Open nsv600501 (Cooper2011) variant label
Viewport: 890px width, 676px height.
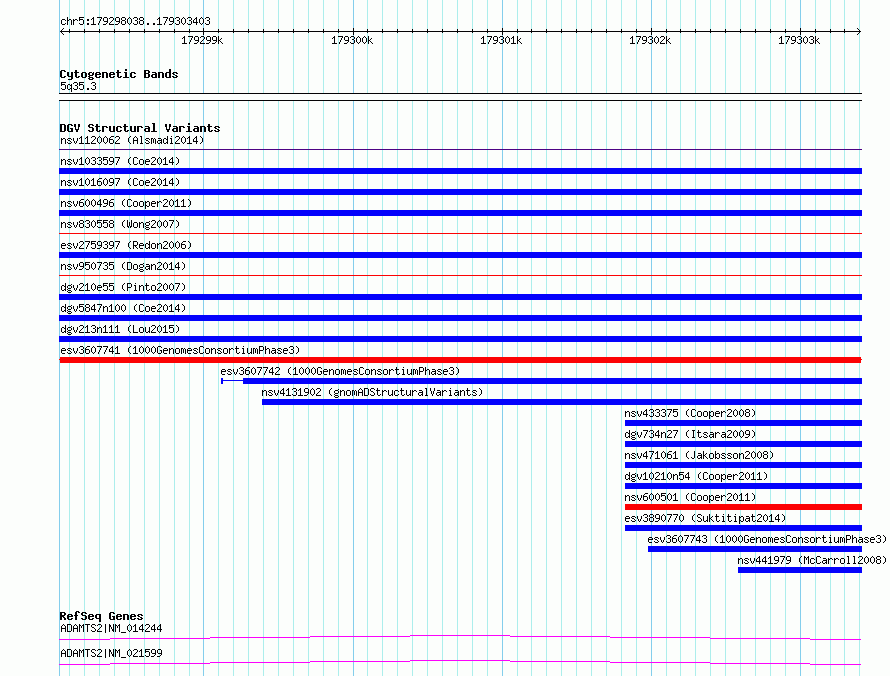[x=690, y=497]
